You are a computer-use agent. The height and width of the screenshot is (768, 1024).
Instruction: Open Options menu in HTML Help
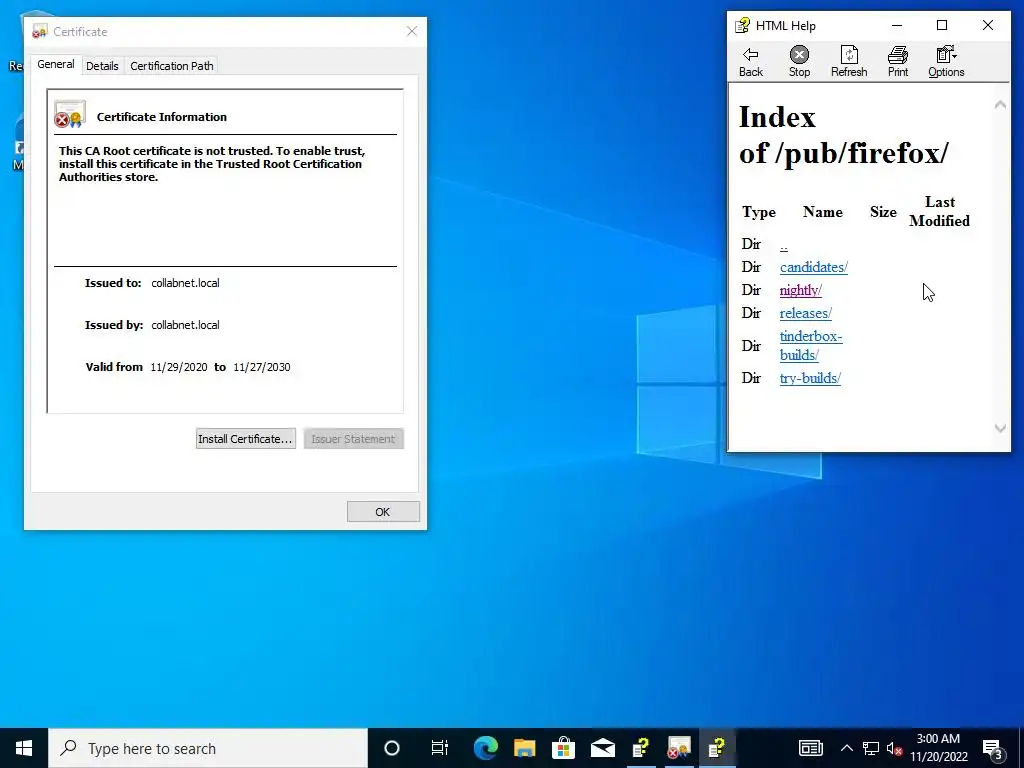pyautogui.click(x=946, y=62)
